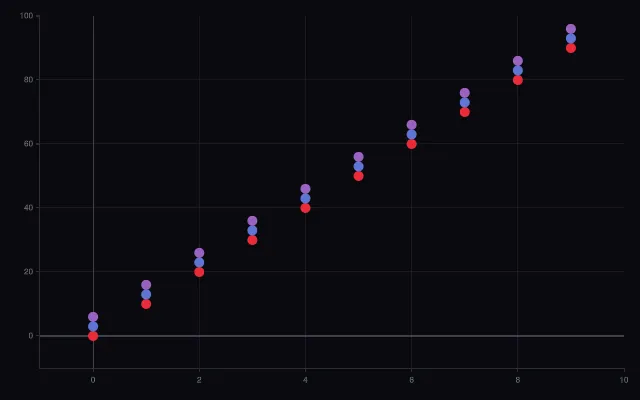Click x-axis tick label 10
The image size is (640, 400).
point(624,380)
